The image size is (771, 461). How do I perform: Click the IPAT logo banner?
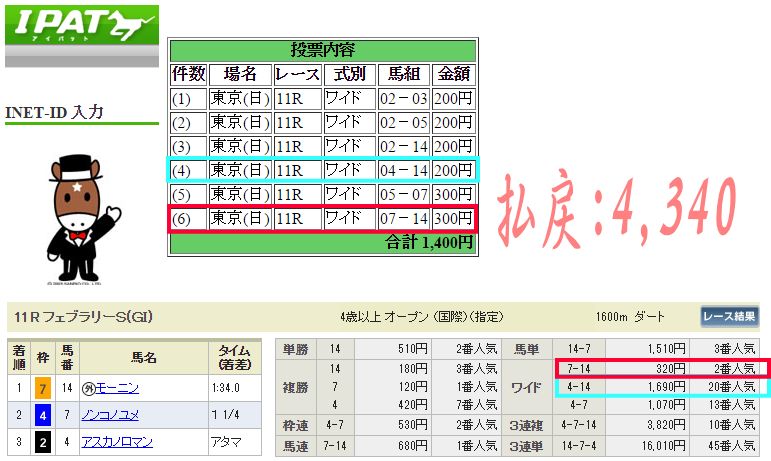click(x=82, y=33)
